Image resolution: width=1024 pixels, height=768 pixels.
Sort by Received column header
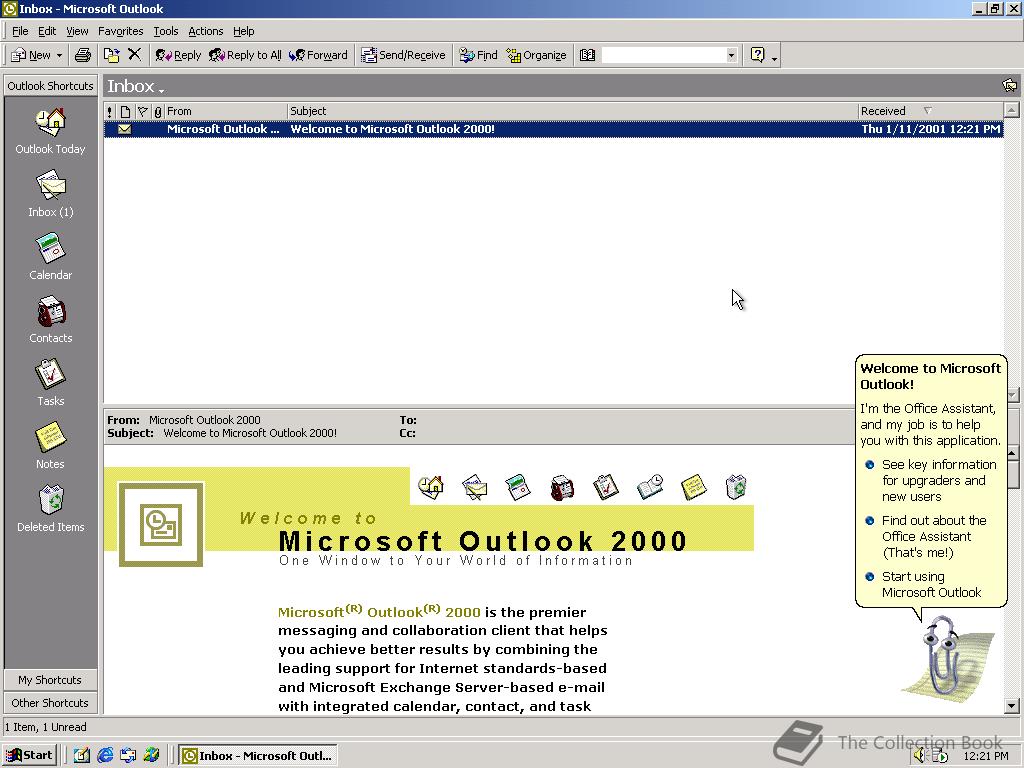[930, 111]
